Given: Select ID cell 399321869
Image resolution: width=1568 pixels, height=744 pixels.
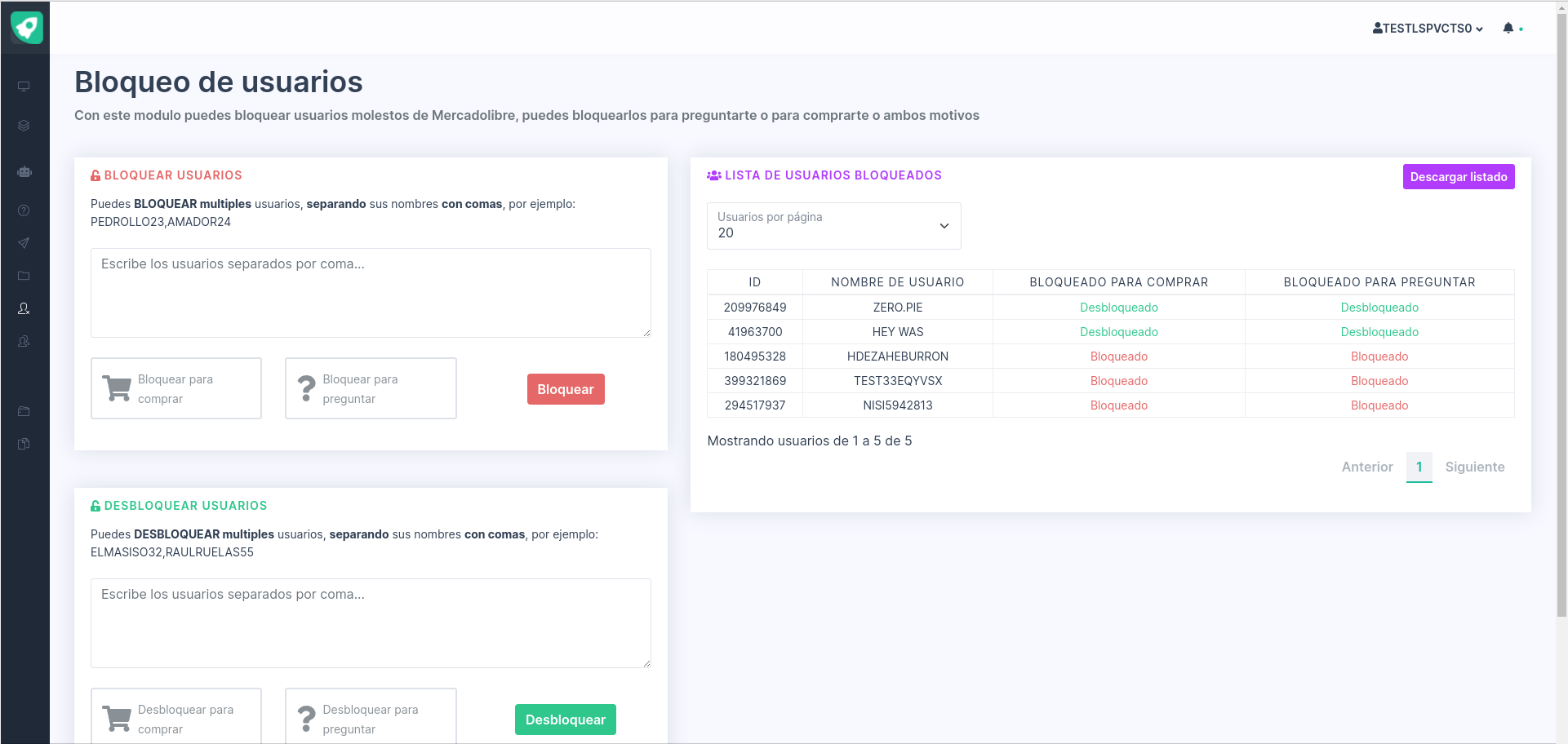Looking at the screenshot, I should (x=755, y=381).
